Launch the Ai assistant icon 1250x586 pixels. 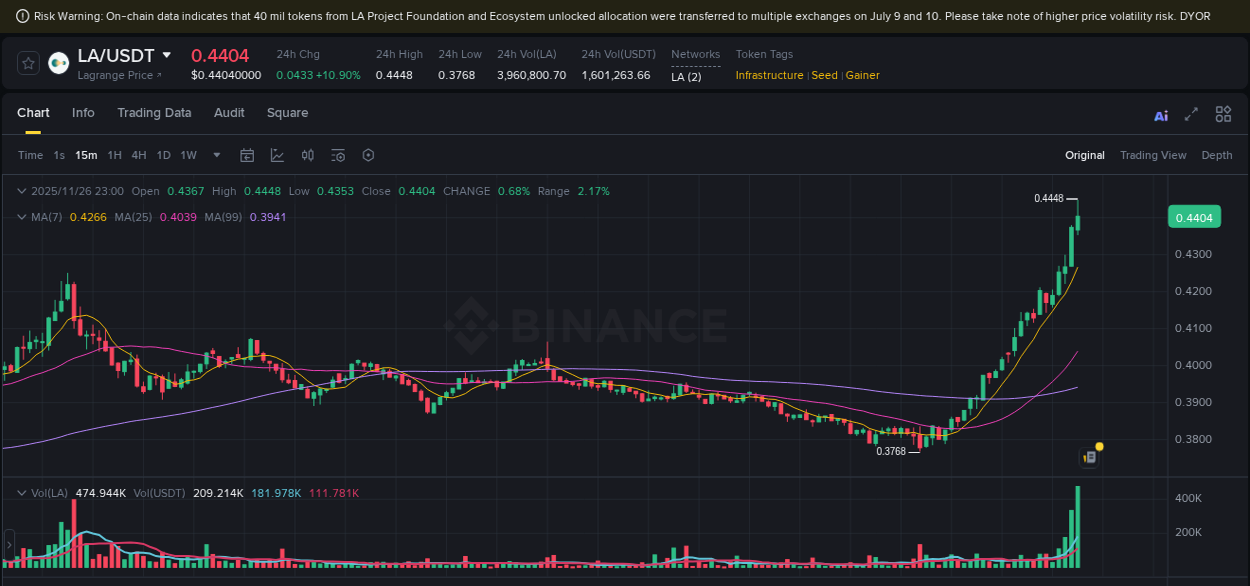[1161, 116]
